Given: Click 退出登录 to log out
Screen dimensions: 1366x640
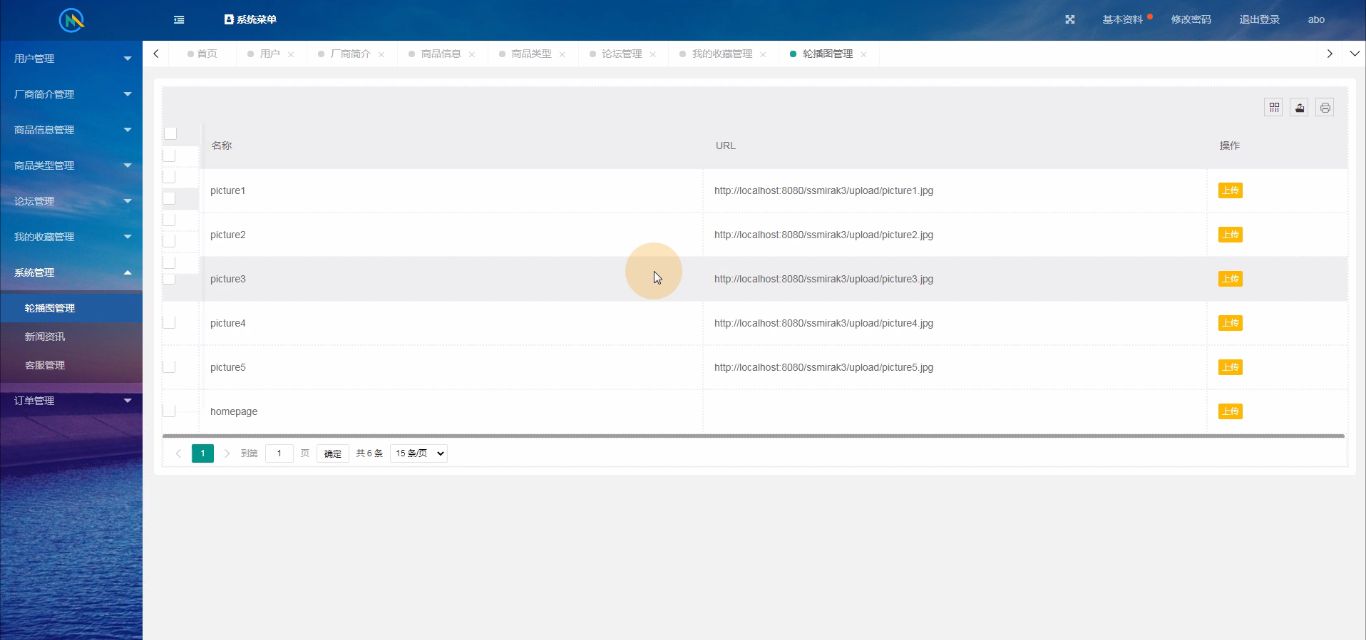Looking at the screenshot, I should point(1260,19).
